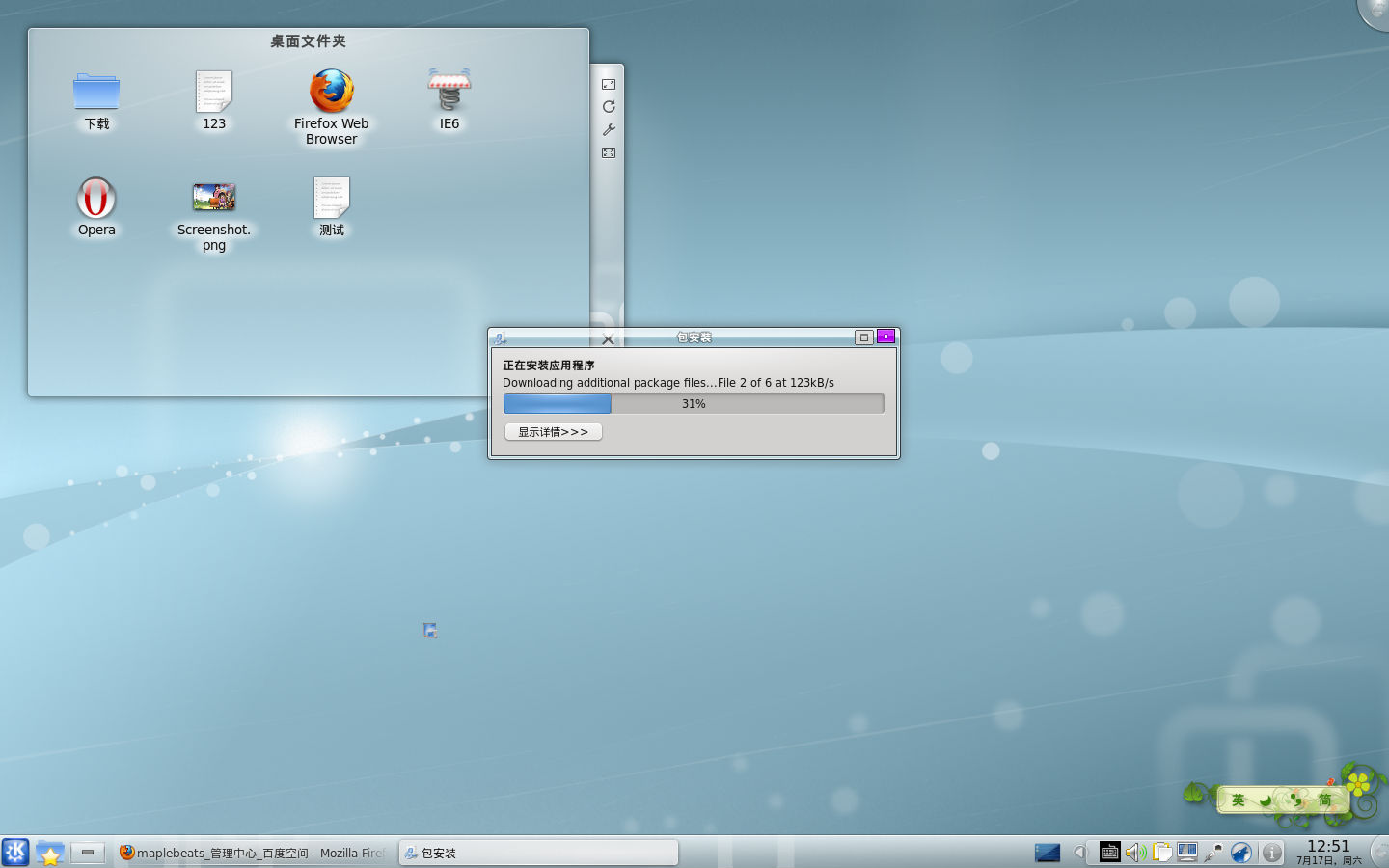The width and height of the screenshot is (1389, 868).
Task: Open widget settings with the wrench icon
Action: (x=609, y=130)
